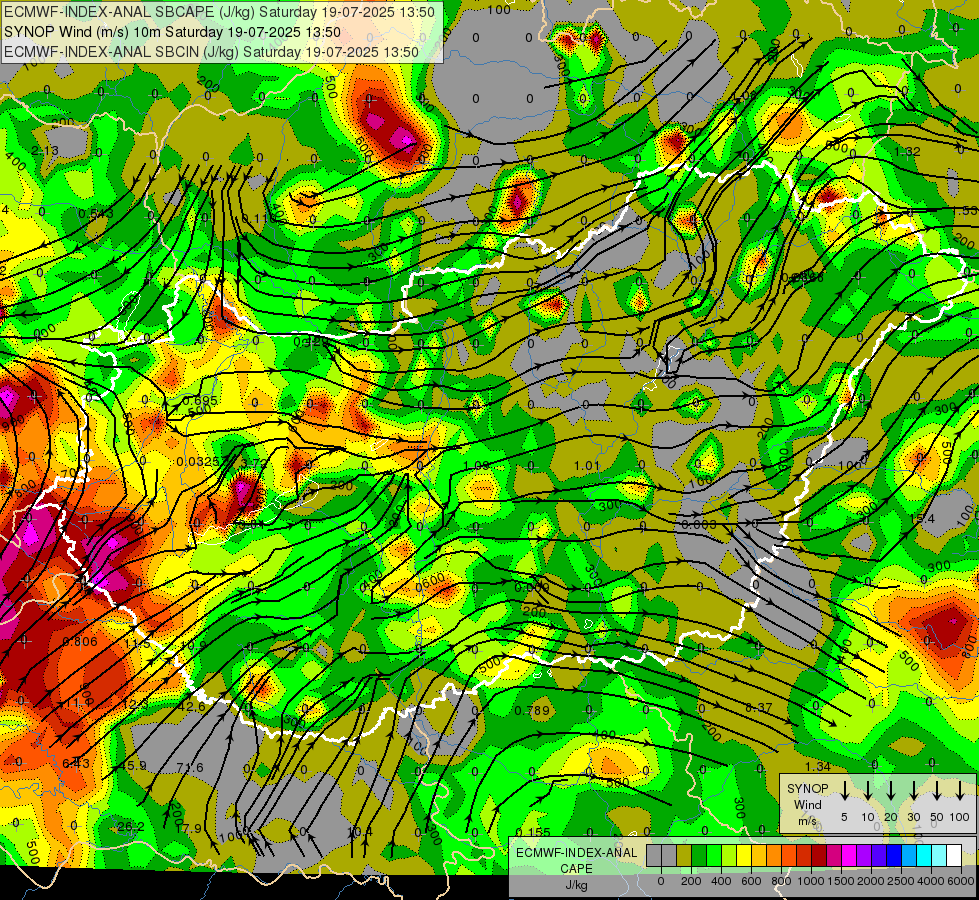Click the map value 1.01

(587, 465)
